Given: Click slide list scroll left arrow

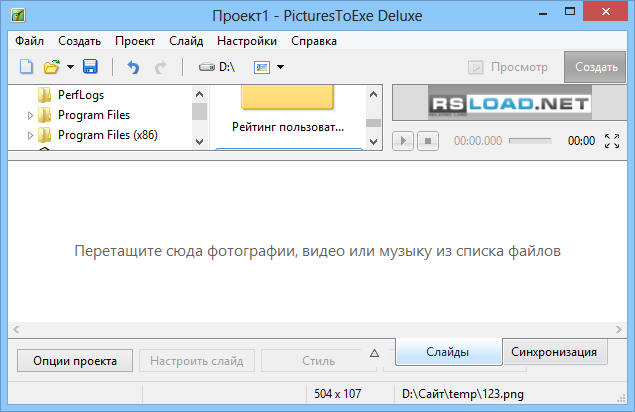Looking at the screenshot, I should [x=16, y=329].
